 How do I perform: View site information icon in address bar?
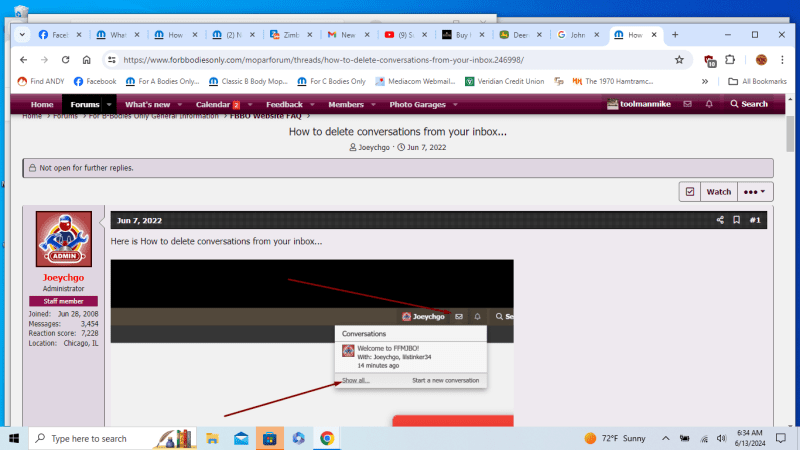coord(111,60)
